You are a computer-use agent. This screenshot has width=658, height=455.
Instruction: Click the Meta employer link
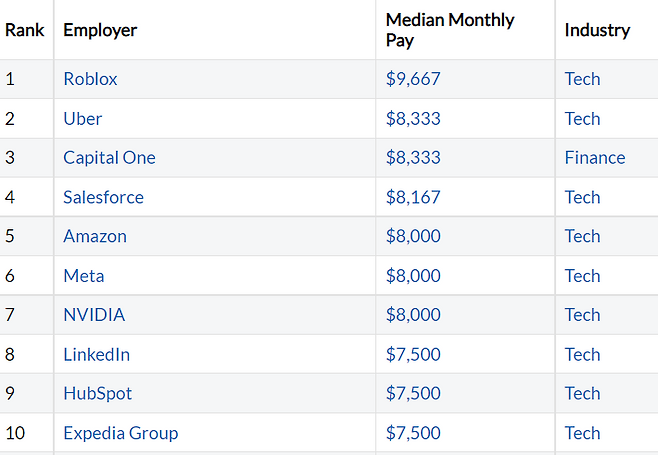click(83, 276)
